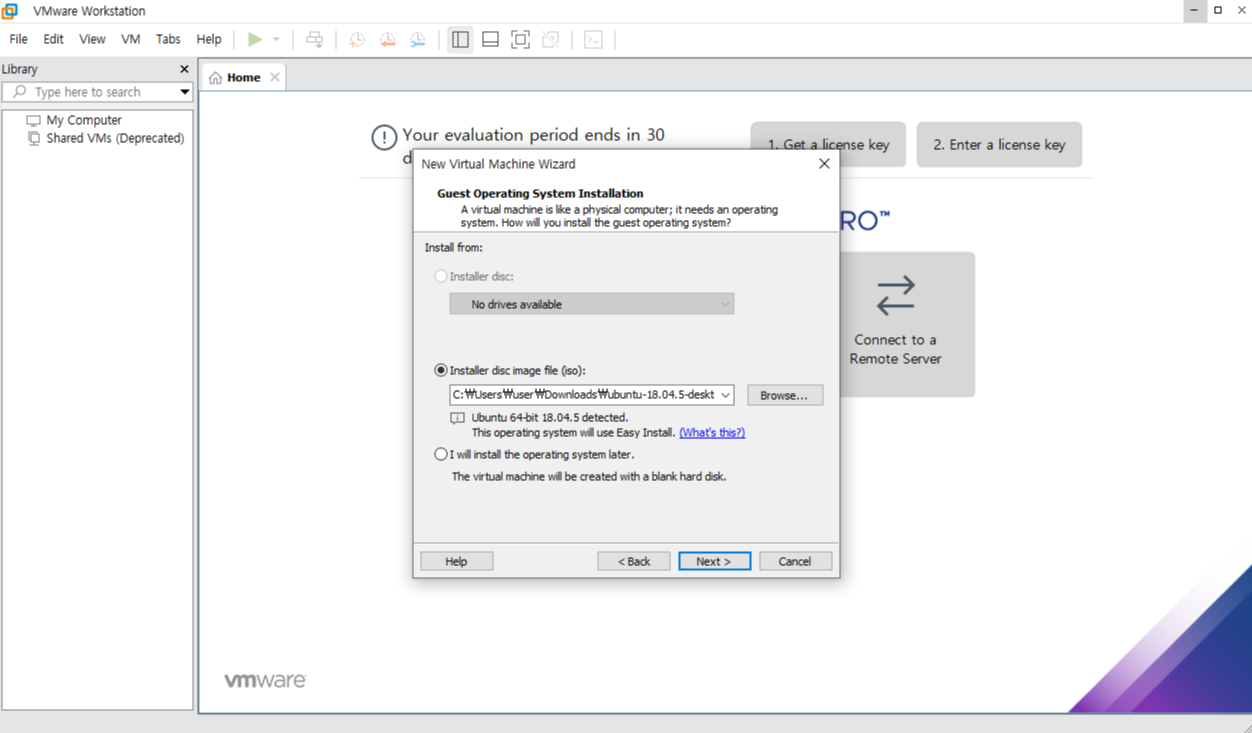This screenshot has height=733, width=1252.
Task: Open the Edit menu
Action: click(53, 39)
